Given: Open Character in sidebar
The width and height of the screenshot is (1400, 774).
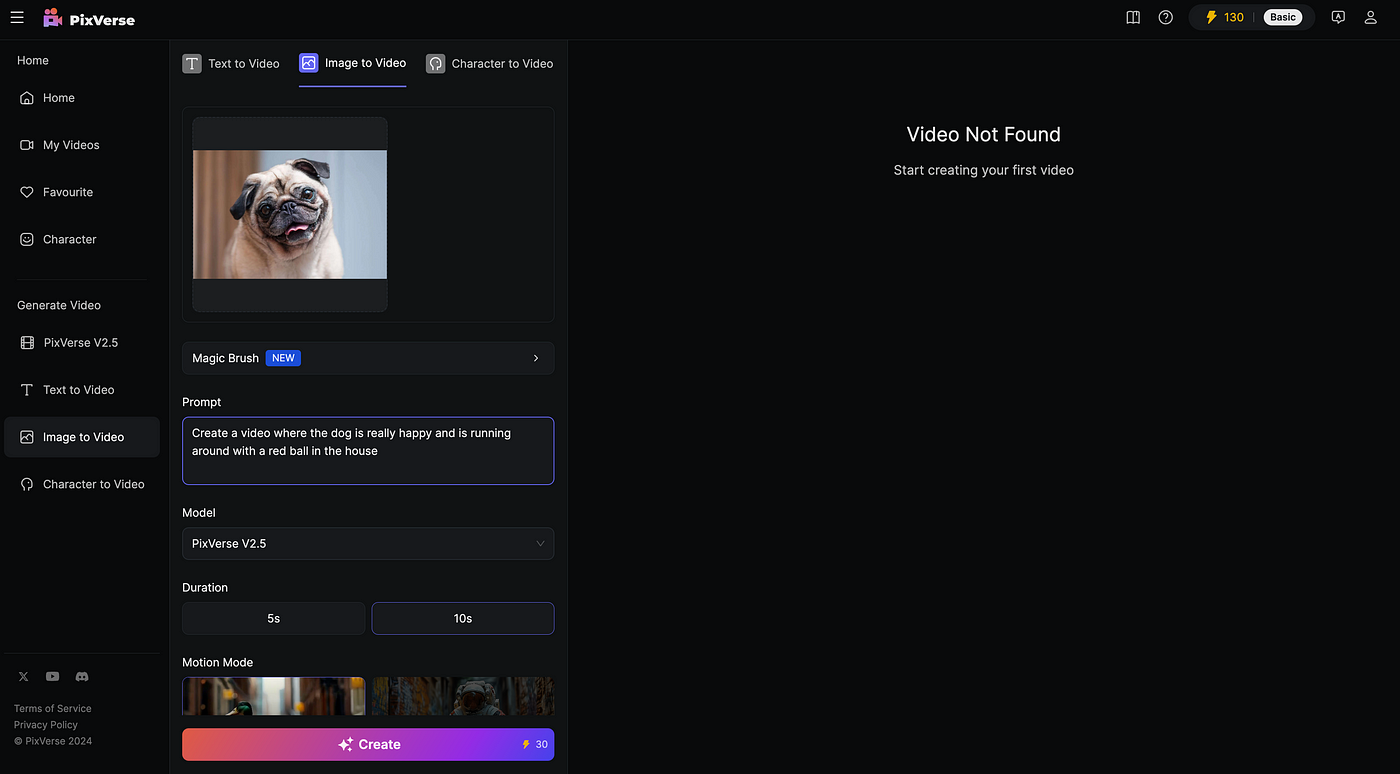Looking at the screenshot, I should coord(81,239).
